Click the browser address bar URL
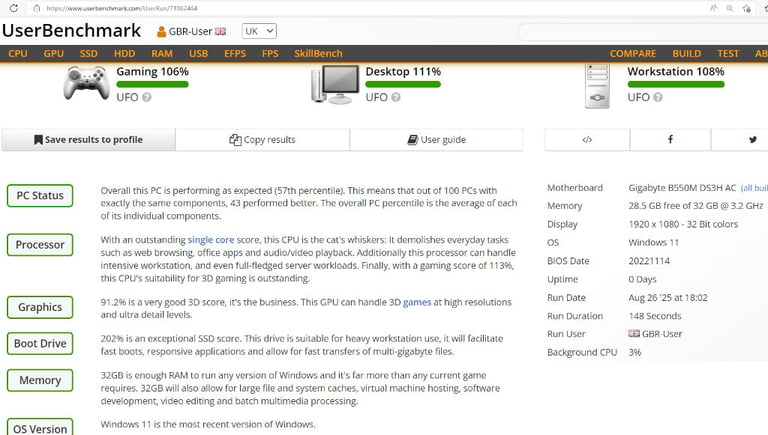 pyautogui.click(x=122, y=8)
